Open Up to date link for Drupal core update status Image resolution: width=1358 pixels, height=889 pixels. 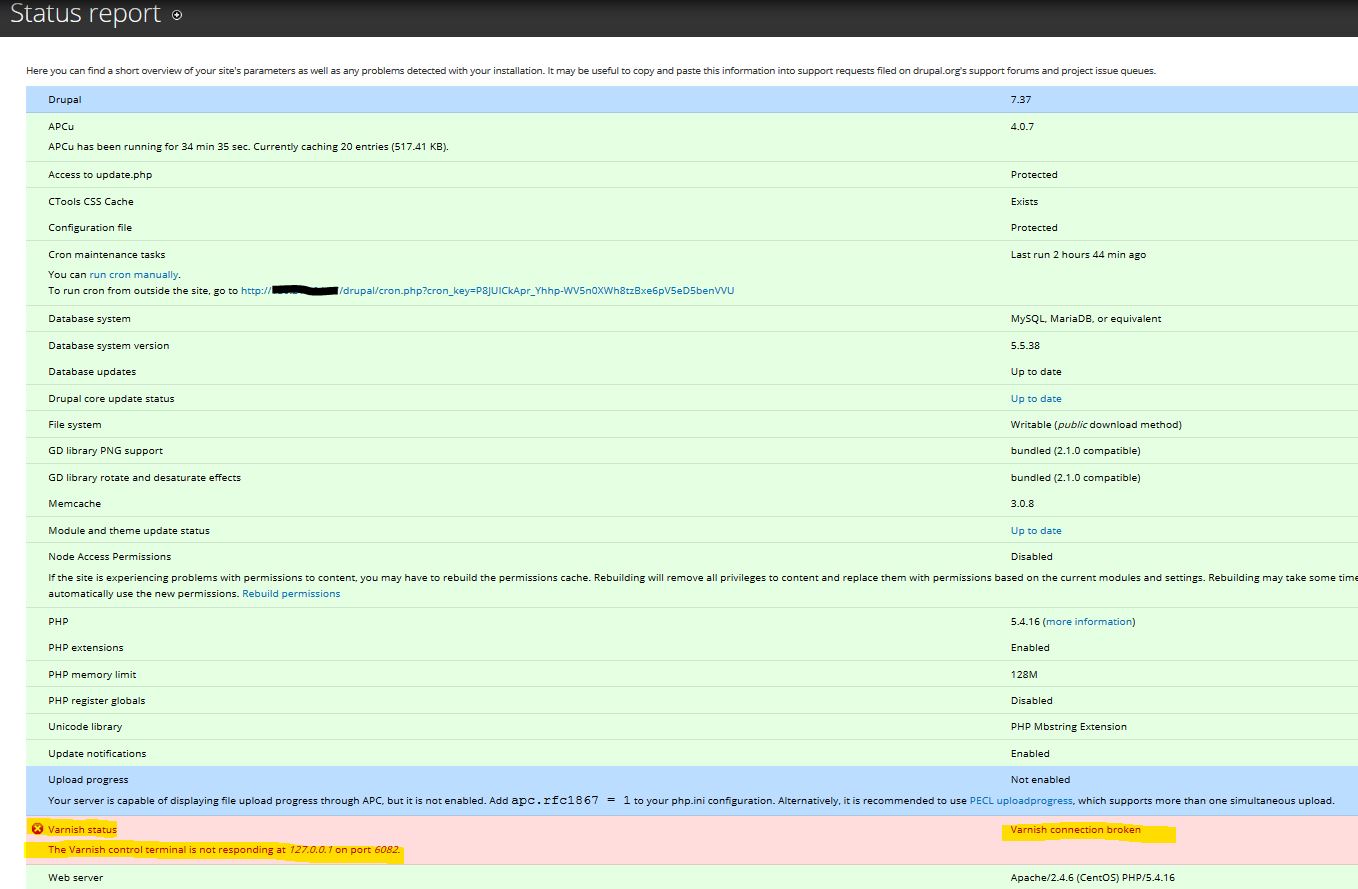[x=1035, y=398]
